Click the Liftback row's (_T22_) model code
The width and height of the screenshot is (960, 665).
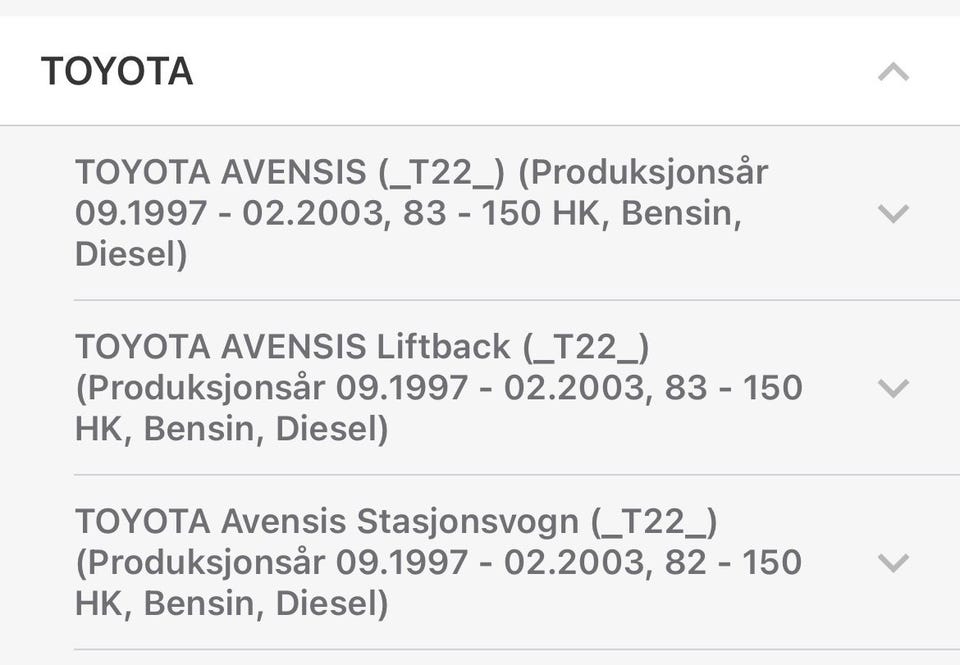(586, 347)
